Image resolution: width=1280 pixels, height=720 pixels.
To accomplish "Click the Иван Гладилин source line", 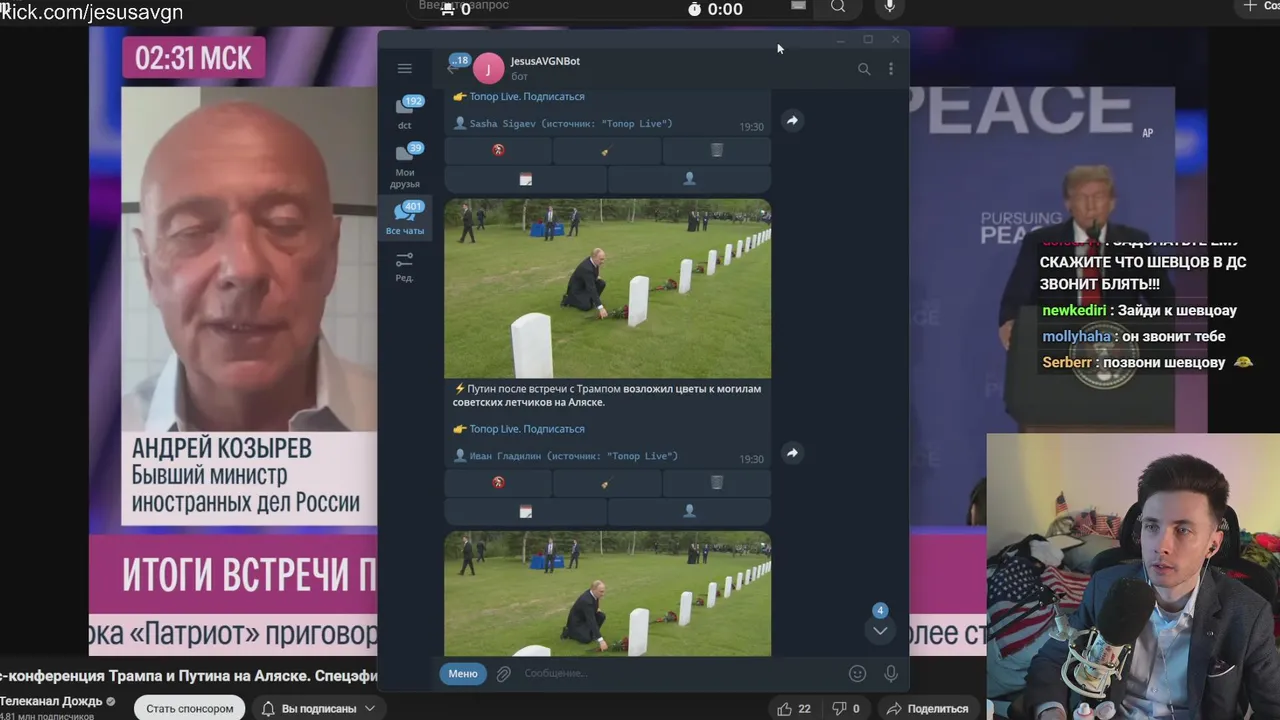I will pyautogui.click(x=566, y=456).
